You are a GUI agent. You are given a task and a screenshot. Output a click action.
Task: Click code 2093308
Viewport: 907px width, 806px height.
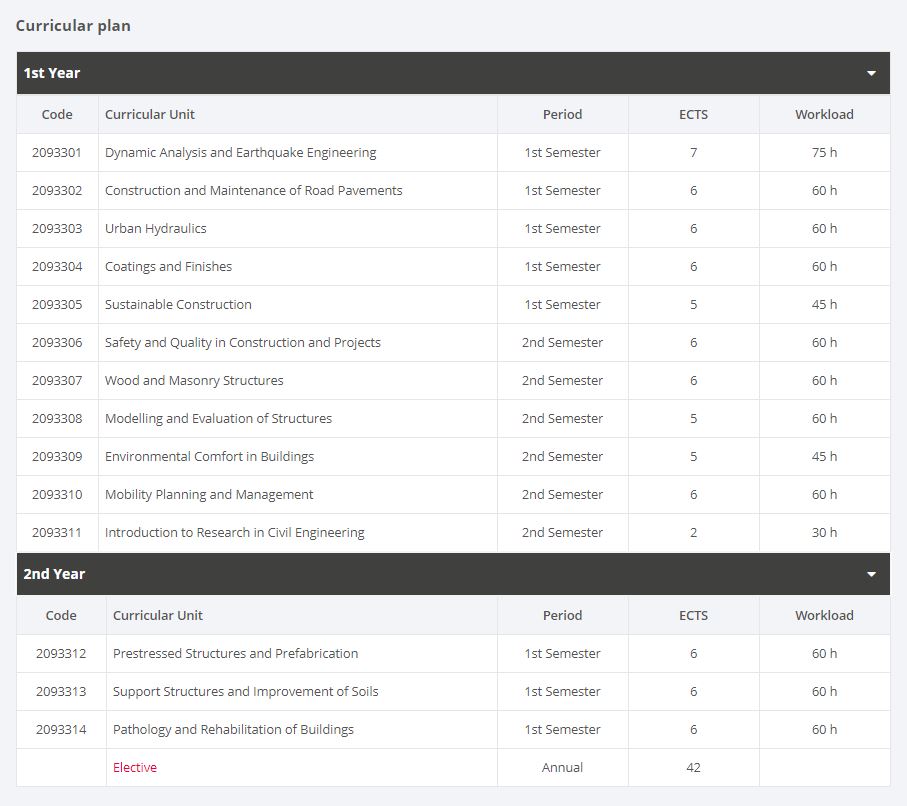(57, 418)
